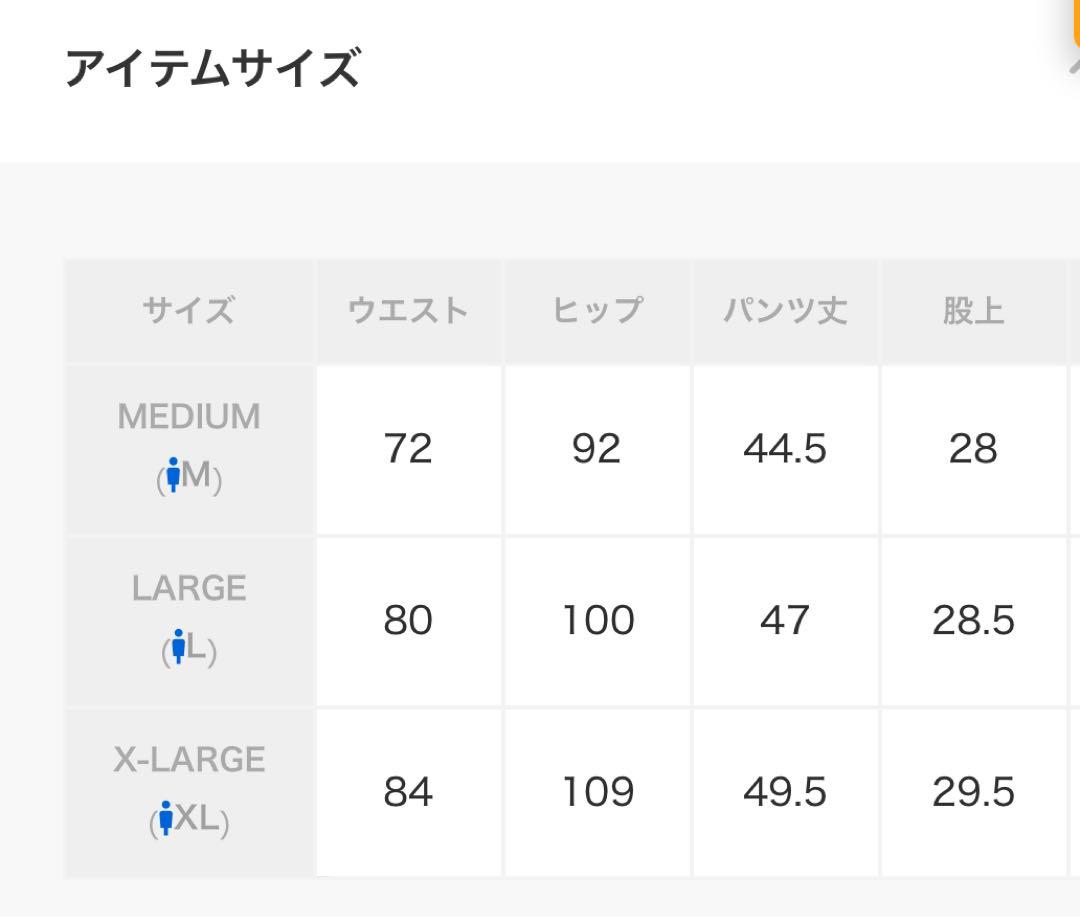Click the X-LARGE waist value 84
The width and height of the screenshot is (1080, 917).
[408, 792]
